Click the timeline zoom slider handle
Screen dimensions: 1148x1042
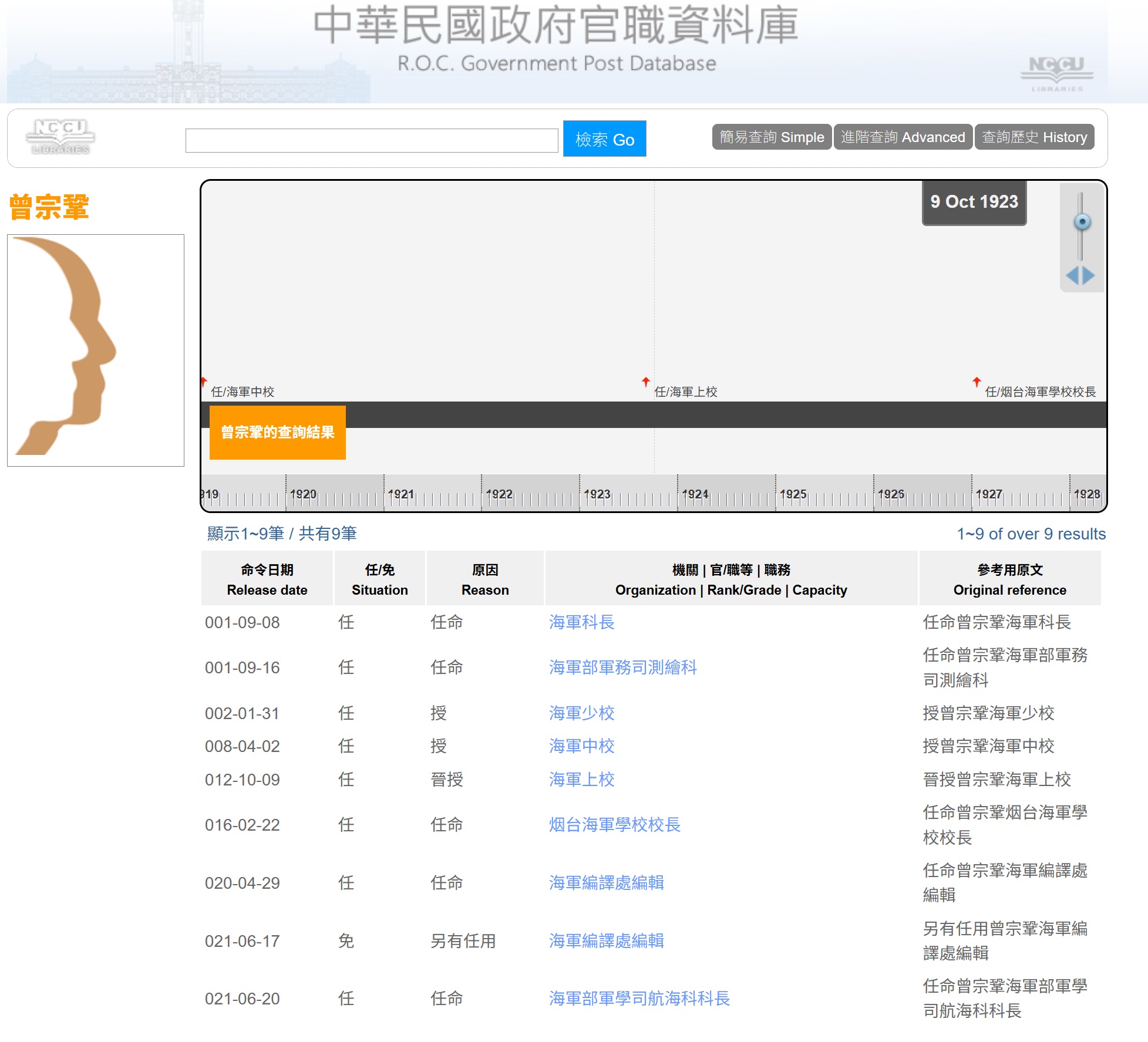coord(1082,222)
